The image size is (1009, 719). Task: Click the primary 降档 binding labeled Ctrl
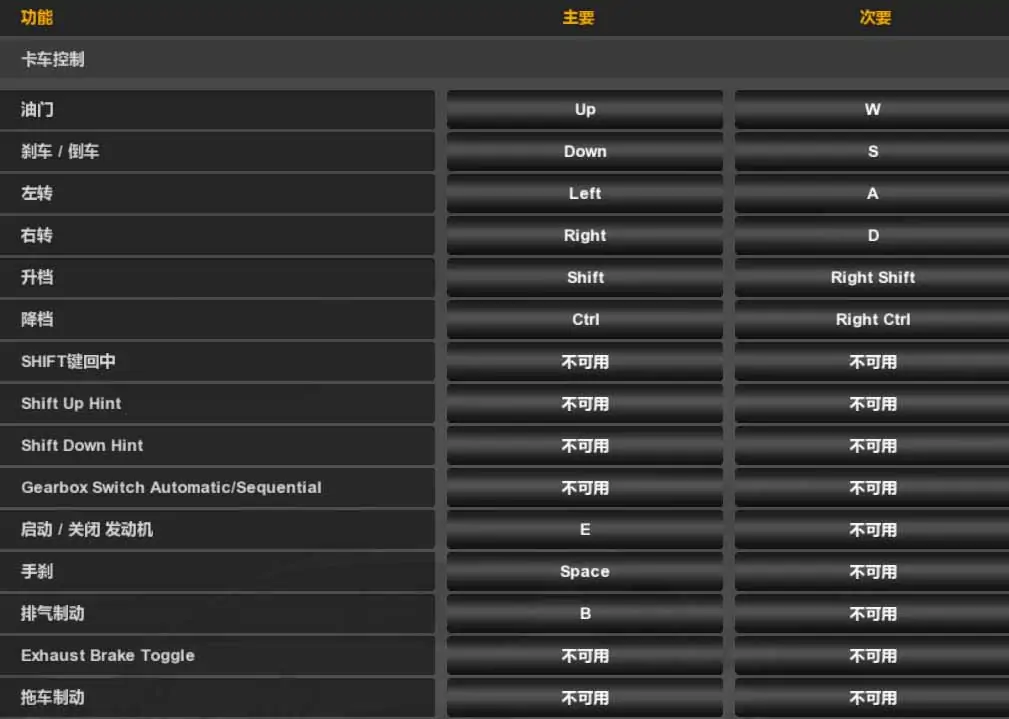coord(585,320)
